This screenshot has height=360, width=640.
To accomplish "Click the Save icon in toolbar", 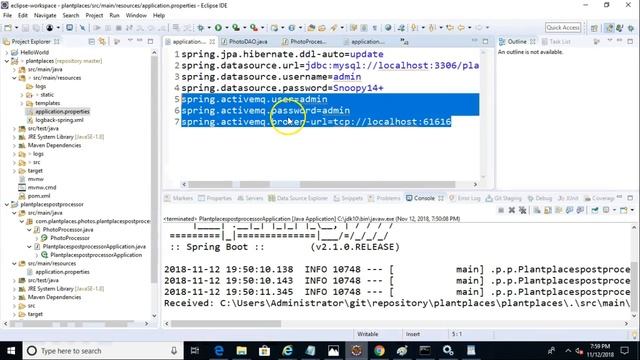I will pos(25,28).
